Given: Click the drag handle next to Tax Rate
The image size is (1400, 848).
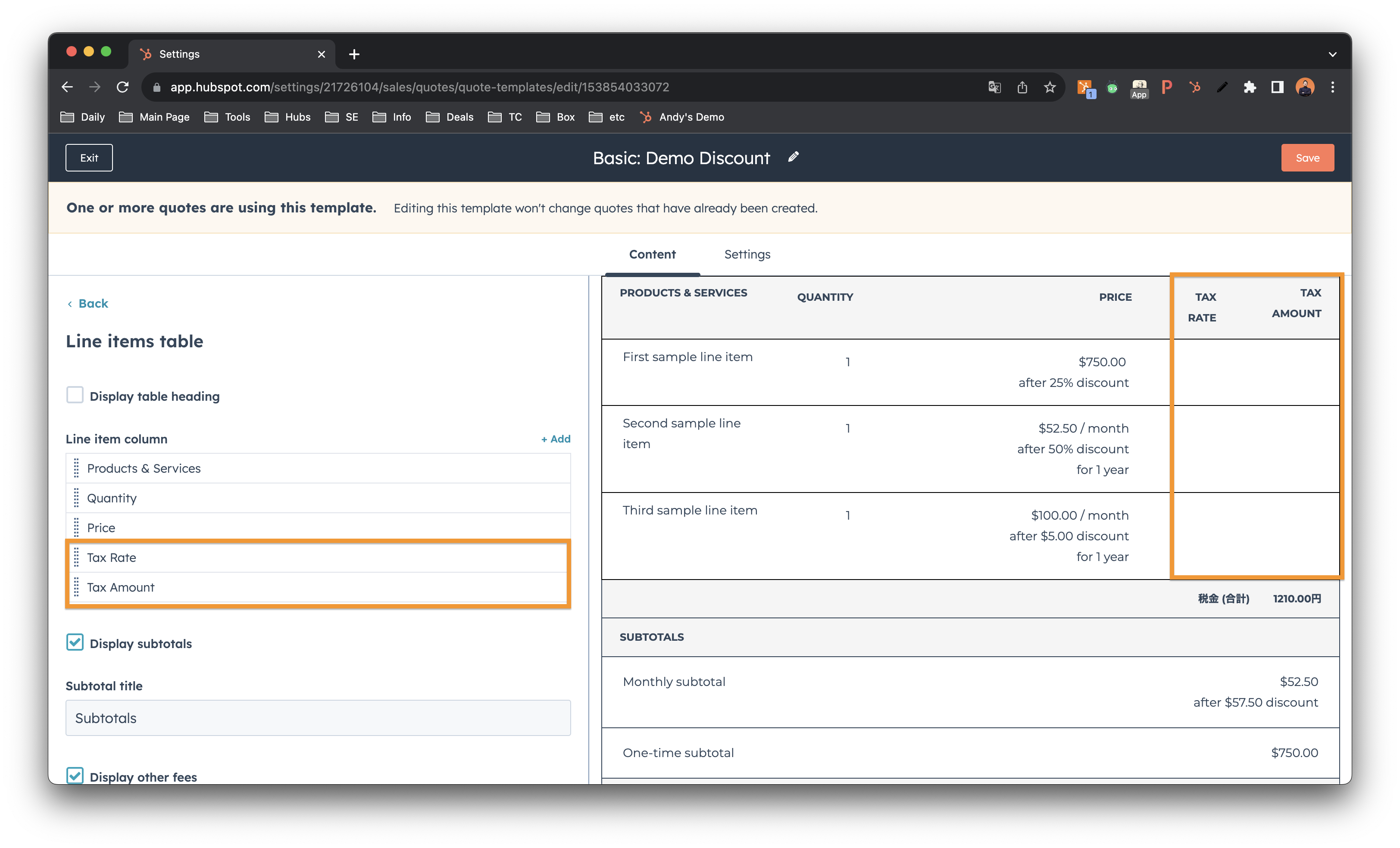Looking at the screenshot, I should tap(76, 558).
